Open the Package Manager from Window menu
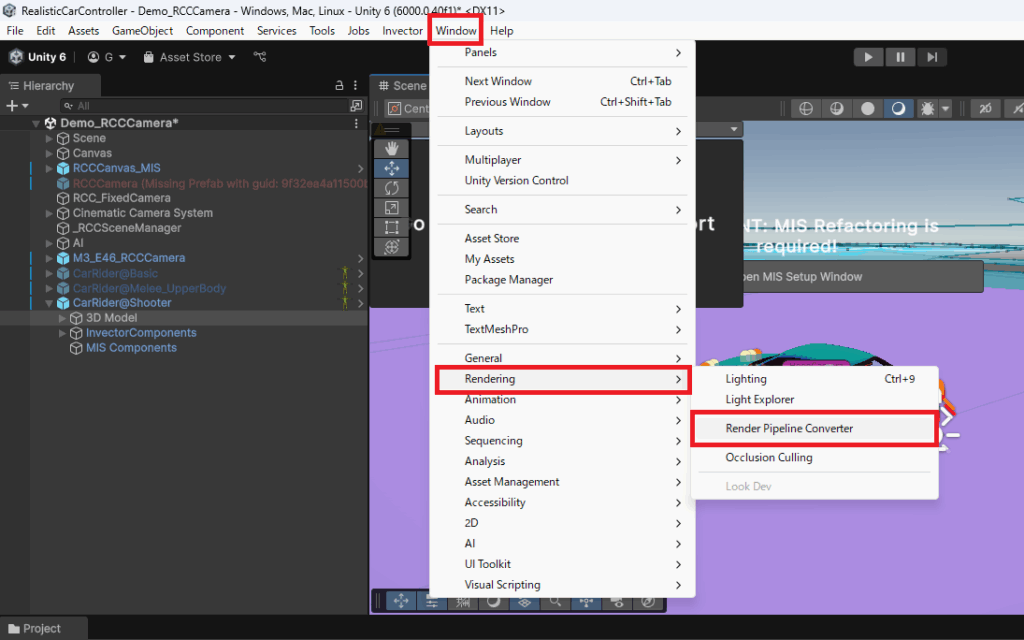The width and height of the screenshot is (1024, 640). click(x=508, y=280)
